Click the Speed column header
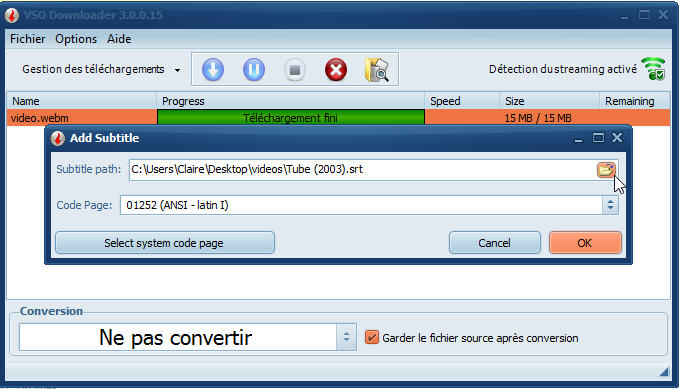 tap(462, 101)
